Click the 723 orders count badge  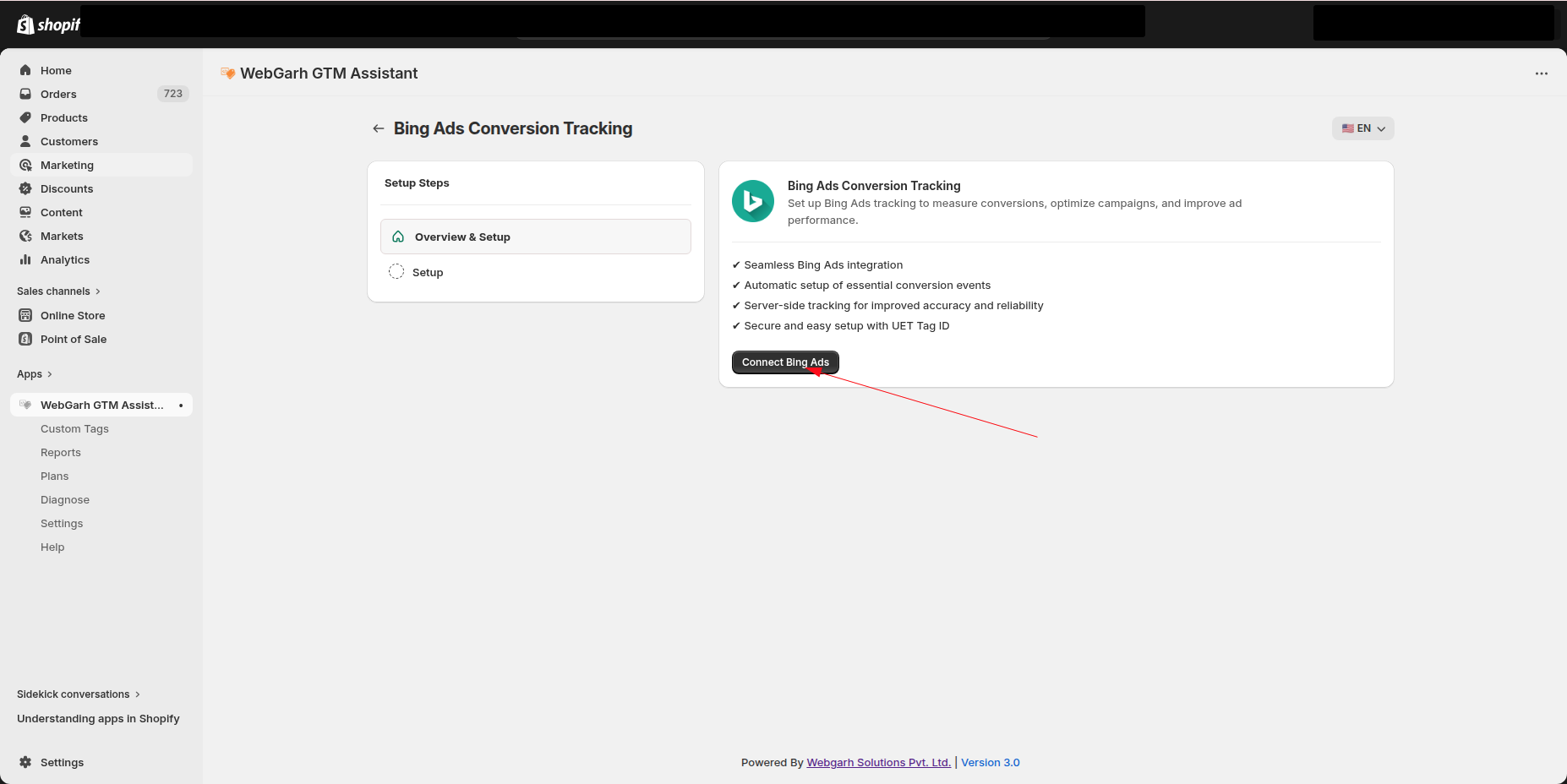[x=172, y=94]
